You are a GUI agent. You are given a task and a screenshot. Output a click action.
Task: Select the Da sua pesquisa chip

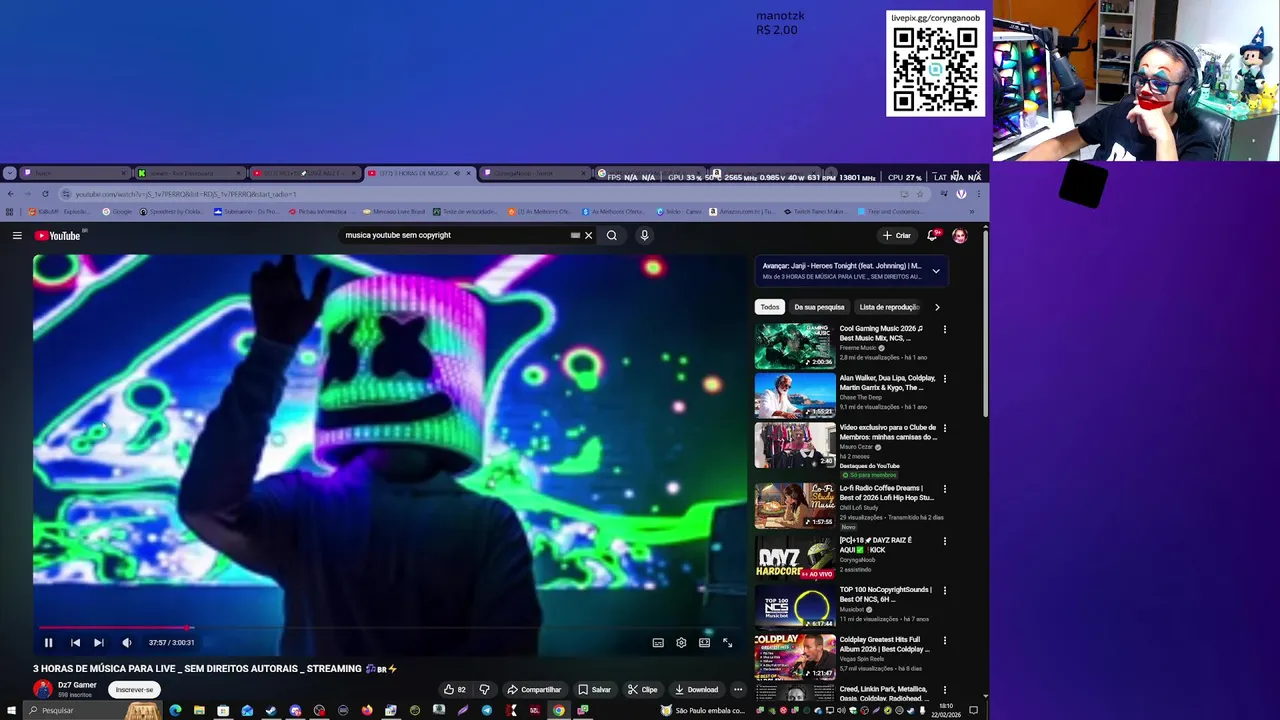point(819,307)
